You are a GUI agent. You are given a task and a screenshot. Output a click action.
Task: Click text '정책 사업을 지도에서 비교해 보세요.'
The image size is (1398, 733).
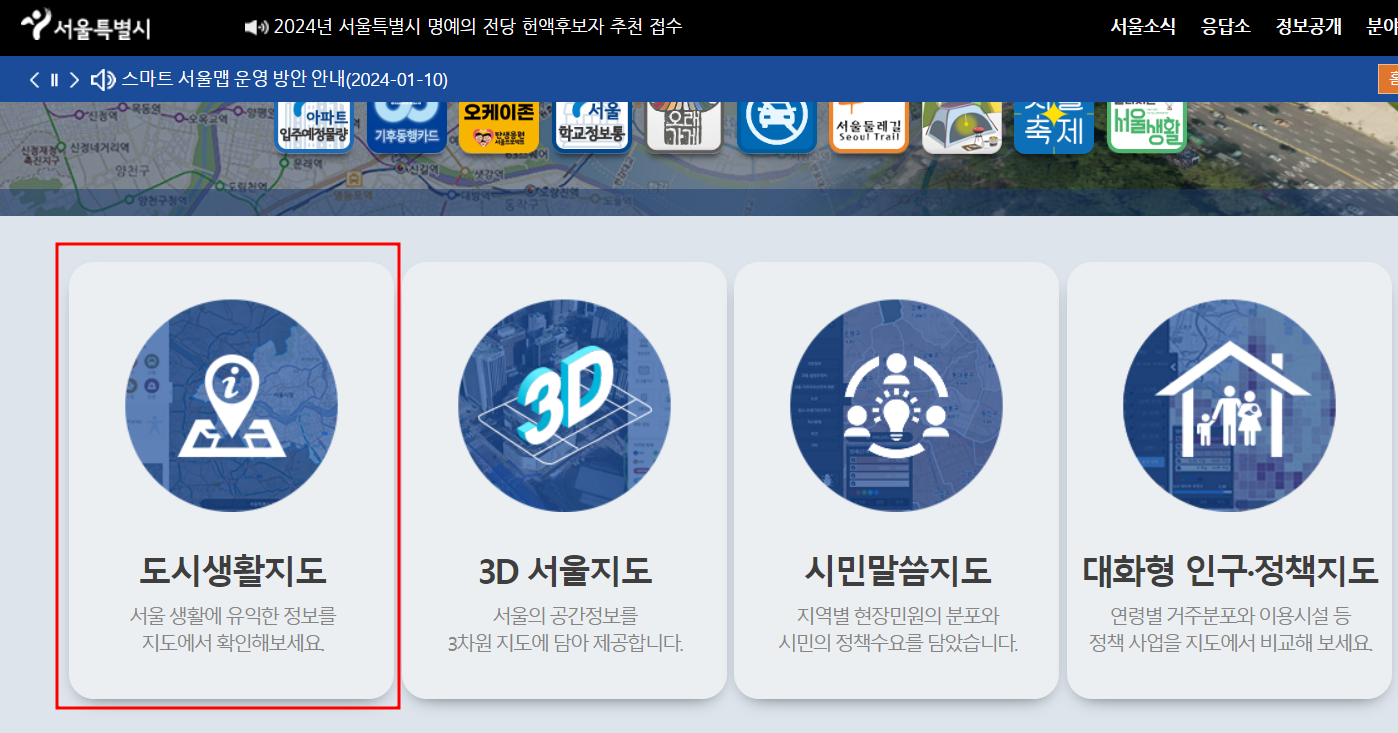click(x=1230, y=643)
